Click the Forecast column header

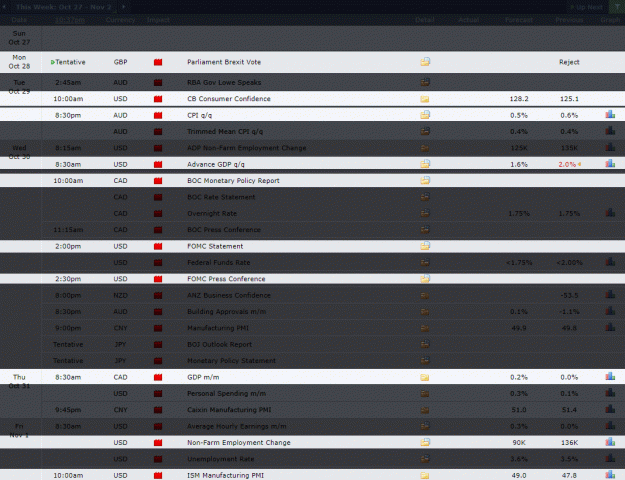pos(519,20)
